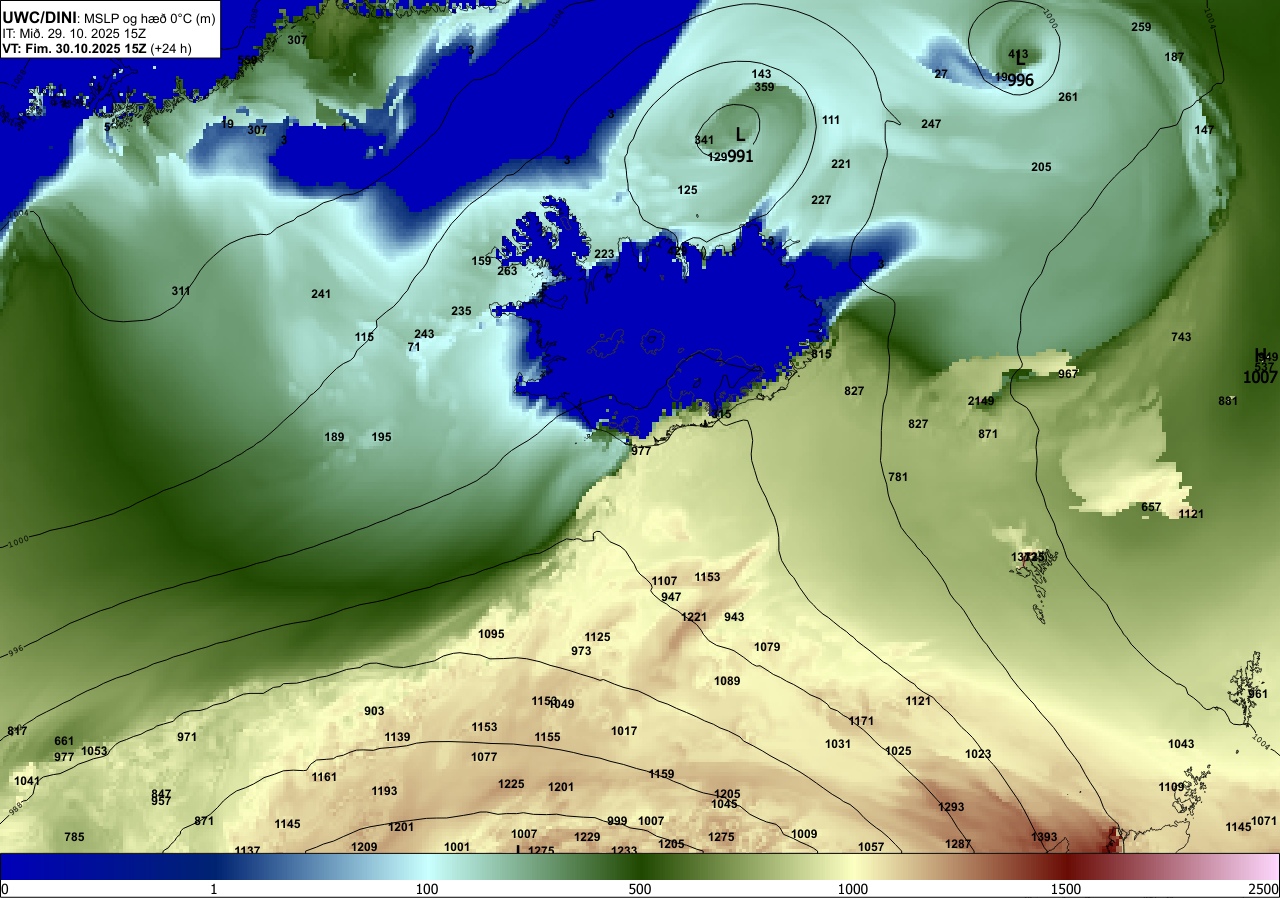The height and width of the screenshot is (898, 1280).
Task: Select the height value 1095
Action: [x=491, y=634]
